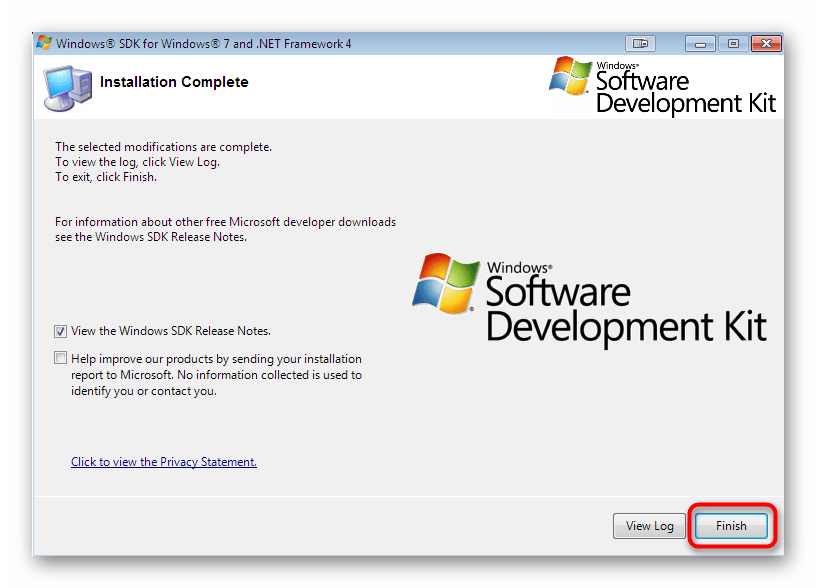Click the Finish button
The image size is (816, 588).
(x=731, y=526)
